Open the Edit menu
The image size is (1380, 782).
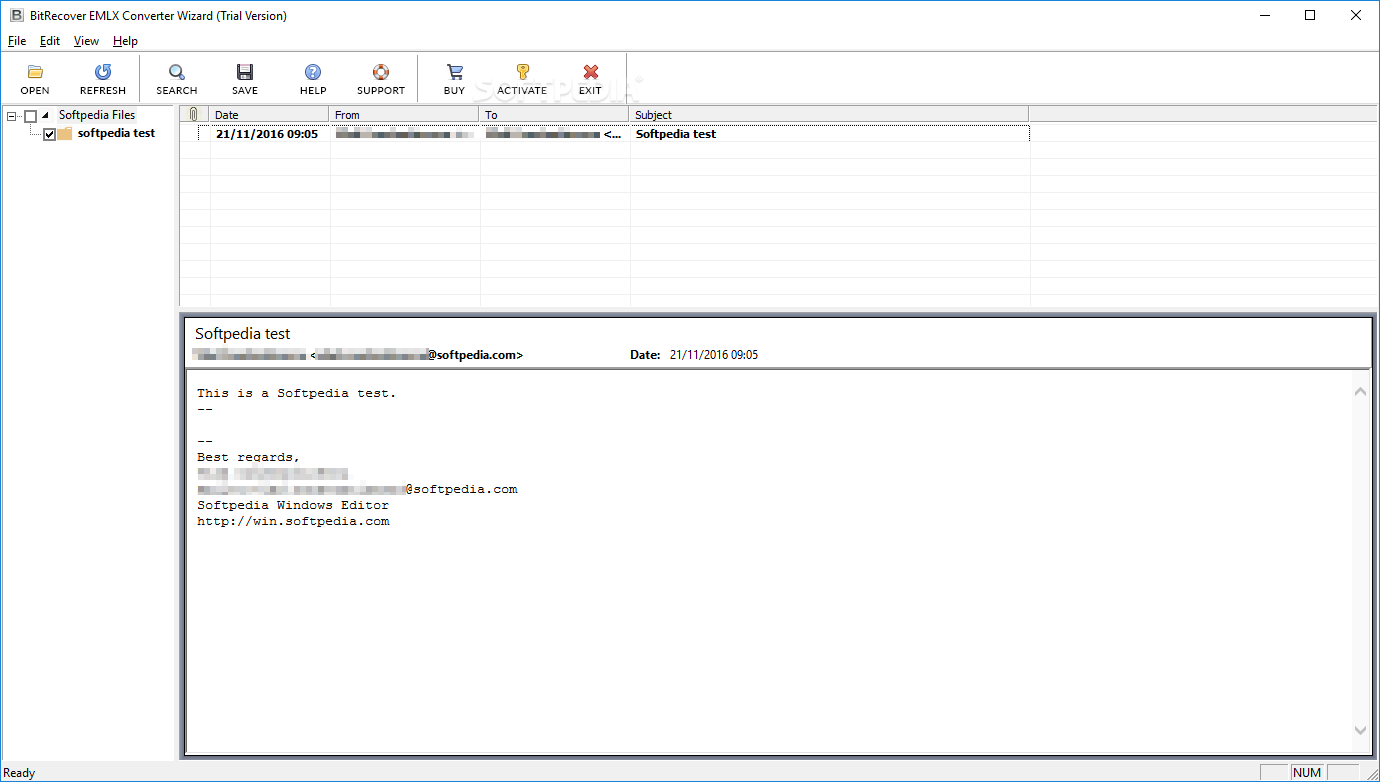click(x=50, y=41)
